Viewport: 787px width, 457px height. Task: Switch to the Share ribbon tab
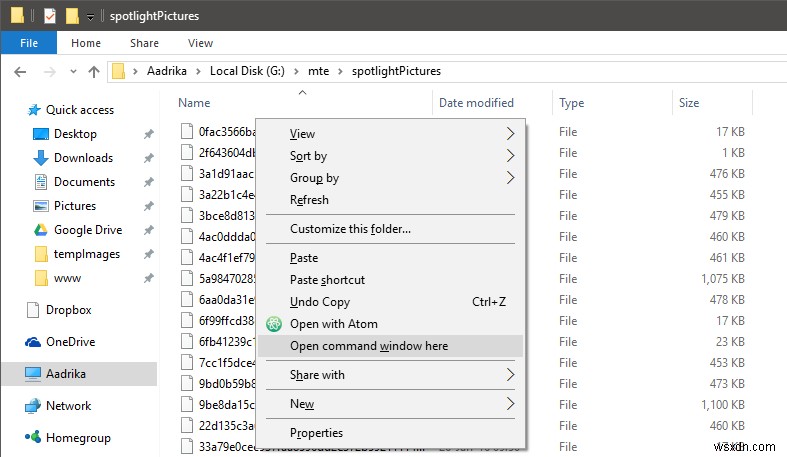(144, 43)
